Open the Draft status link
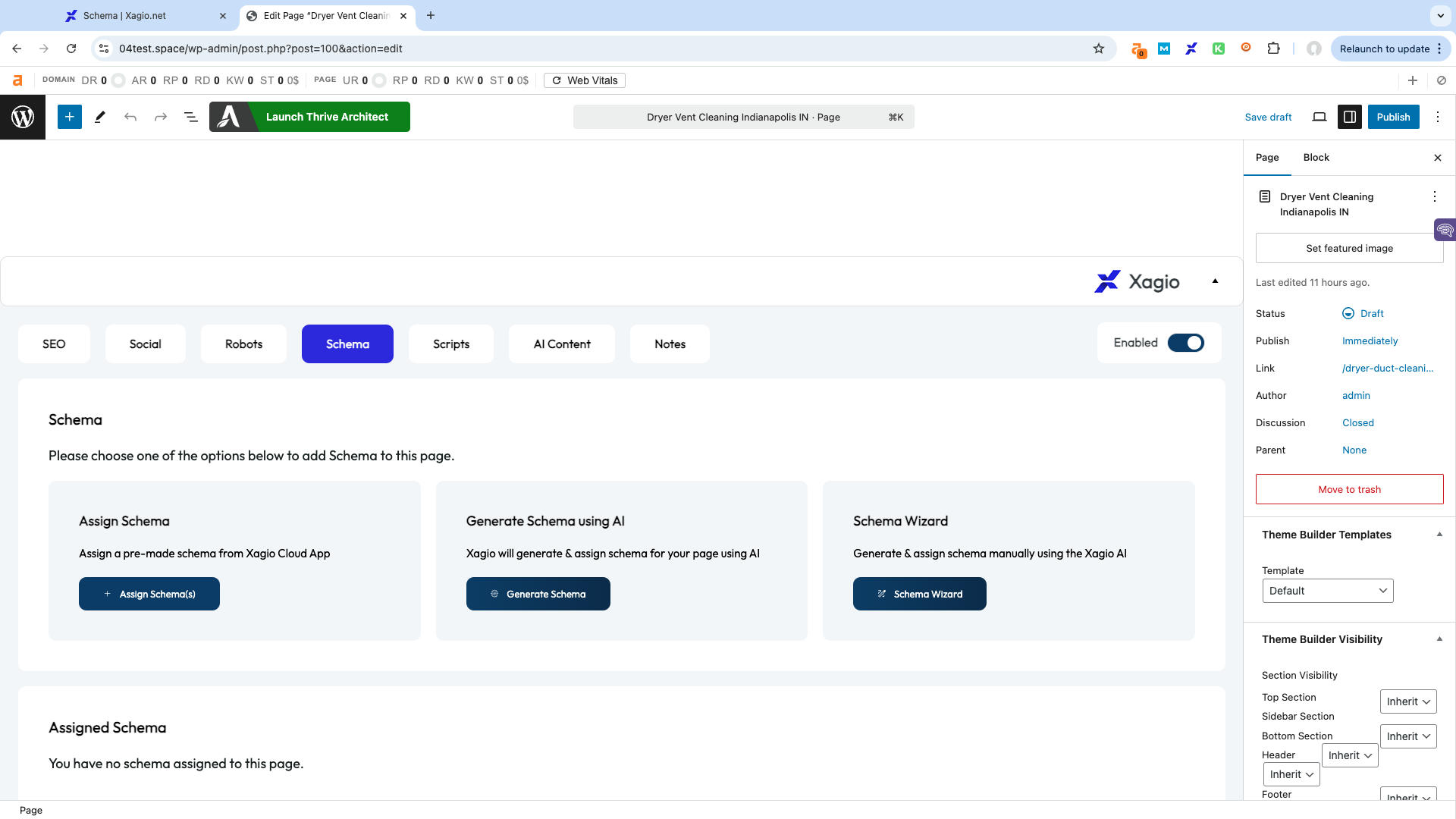The image size is (1456, 819). pyautogui.click(x=1363, y=313)
